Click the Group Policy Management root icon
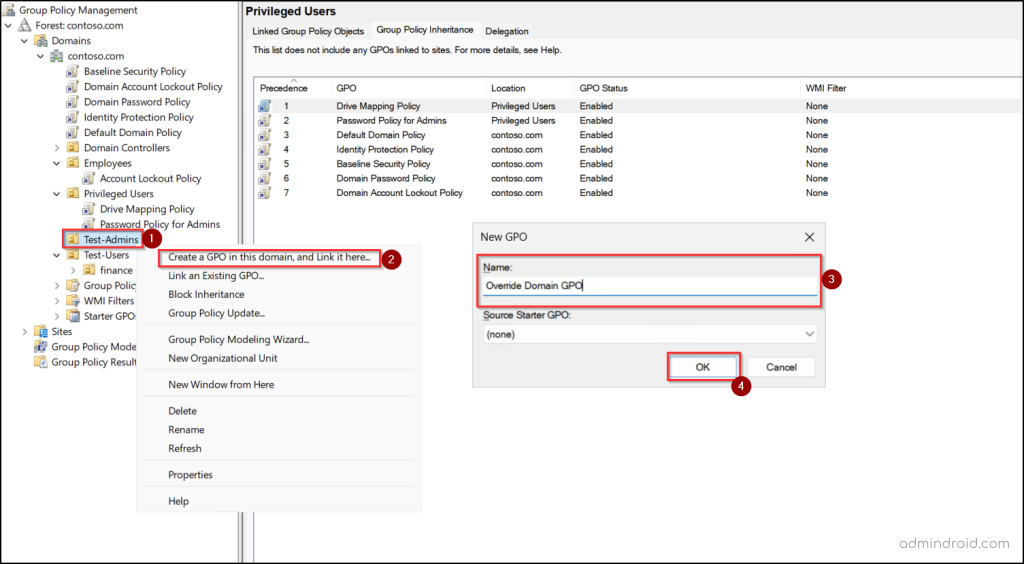 [x=9, y=10]
